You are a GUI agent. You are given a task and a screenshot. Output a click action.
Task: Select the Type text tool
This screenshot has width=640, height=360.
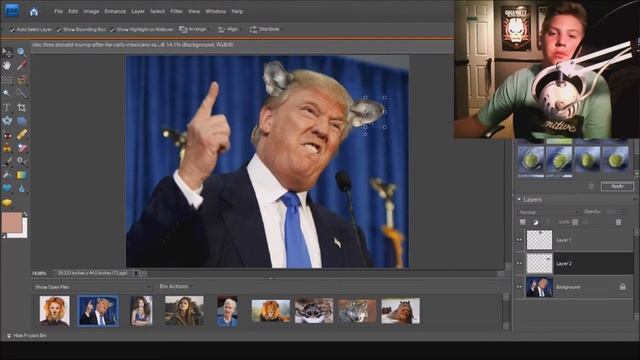click(x=7, y=107)
